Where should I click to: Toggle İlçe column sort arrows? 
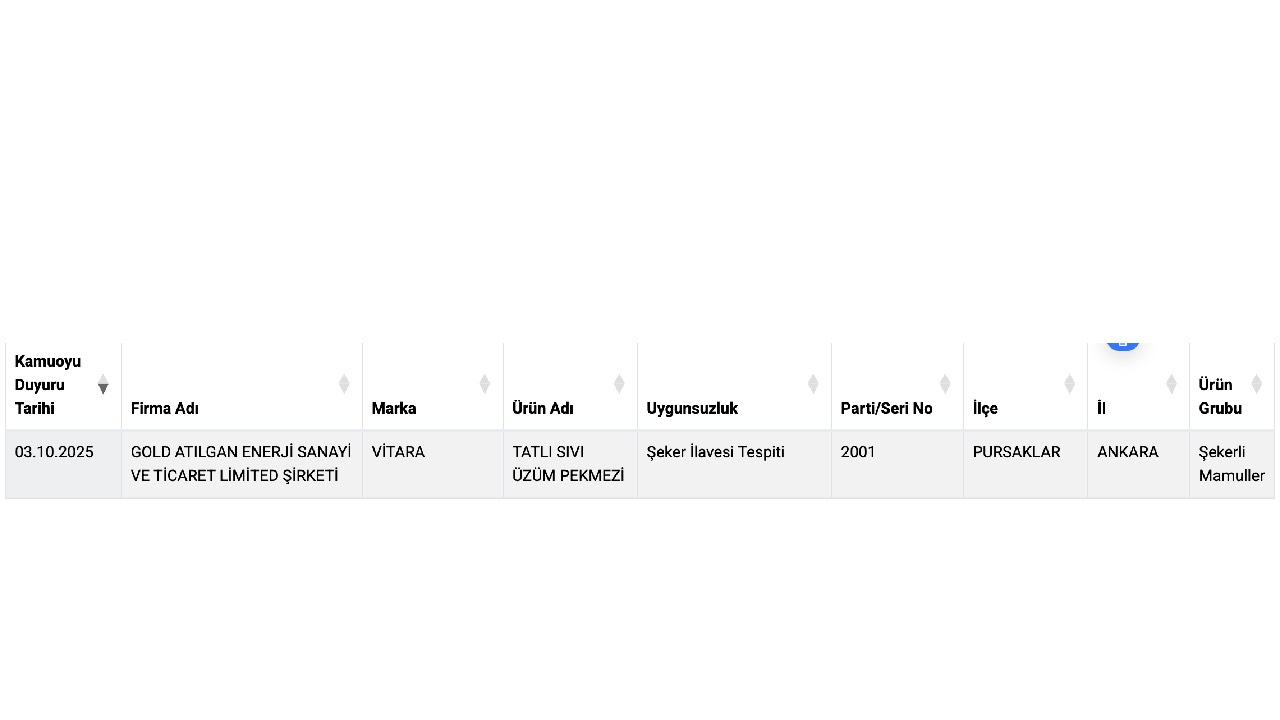pos(1069,384)
